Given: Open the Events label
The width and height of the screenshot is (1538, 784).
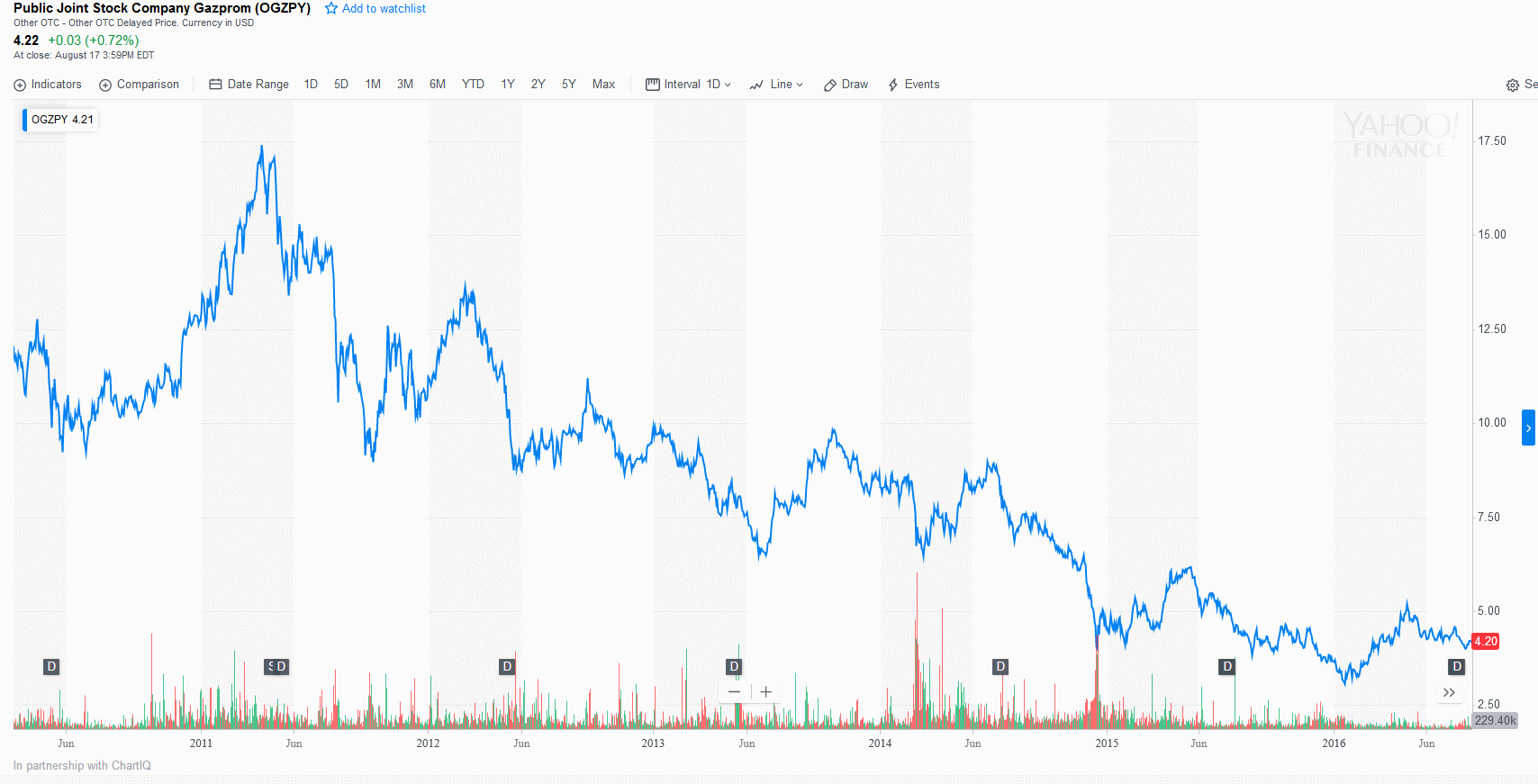Looking at the screenshot, I should coord(922,85).
